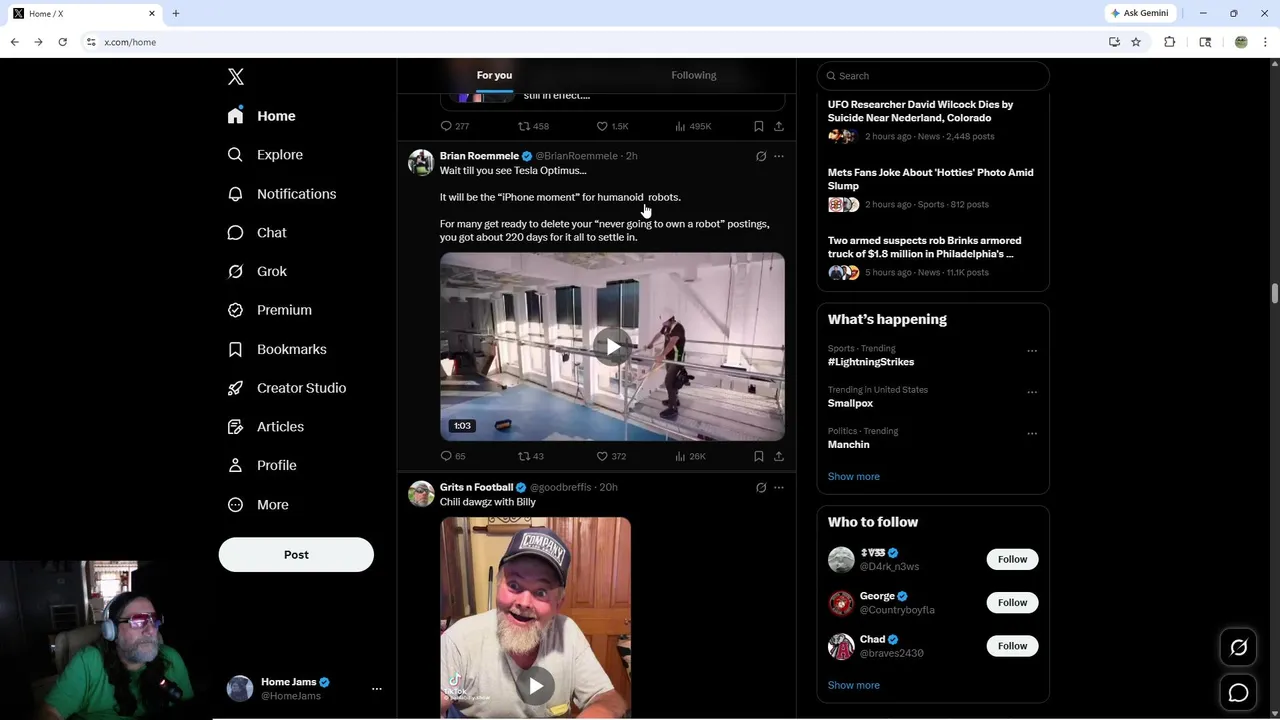Screen dimensions: 1280x720
Task: Expand the More menu in the sidebar
Action: [x=258, y=505]
